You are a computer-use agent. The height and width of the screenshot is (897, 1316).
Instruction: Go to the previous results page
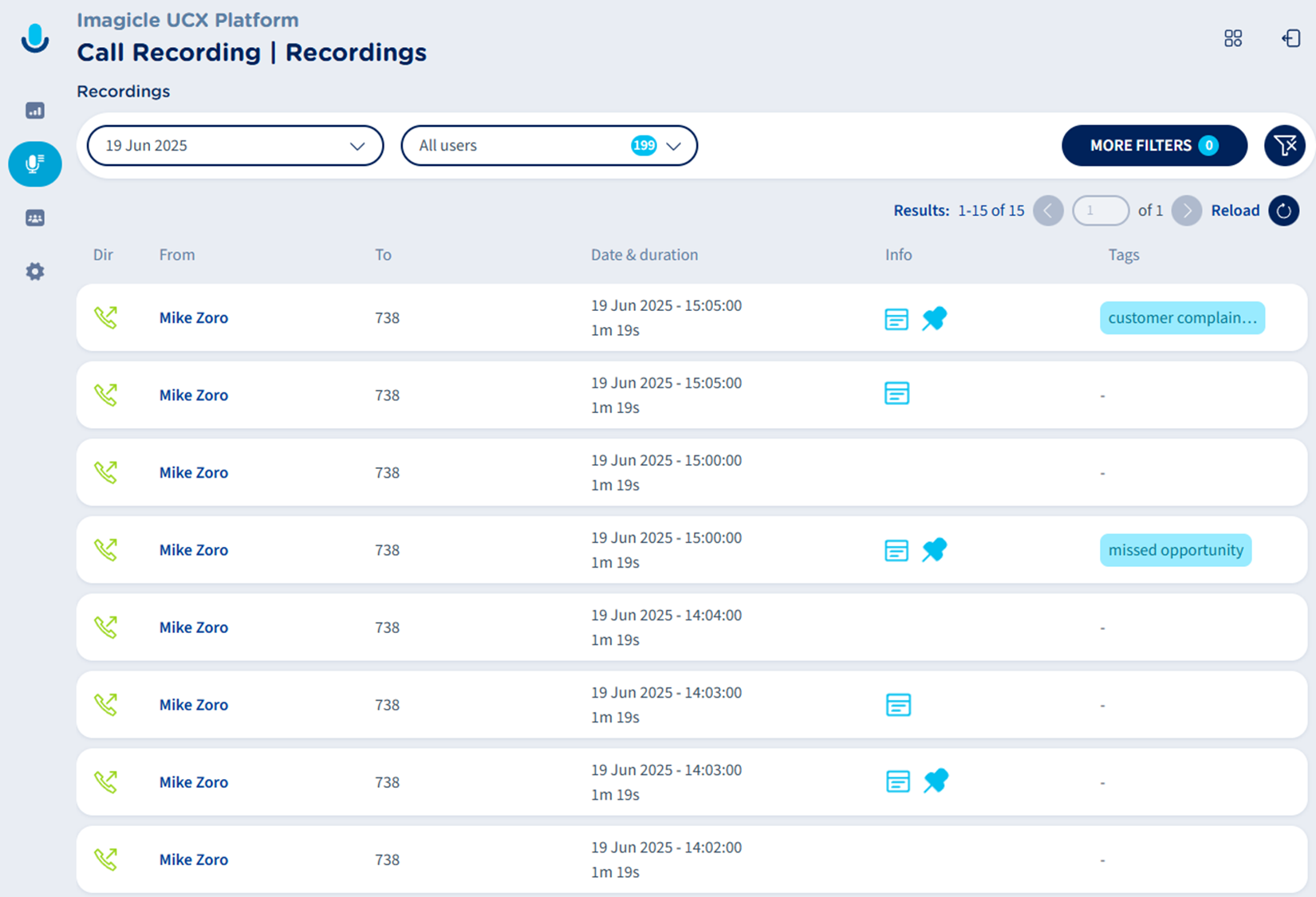tap(1048, 210)
